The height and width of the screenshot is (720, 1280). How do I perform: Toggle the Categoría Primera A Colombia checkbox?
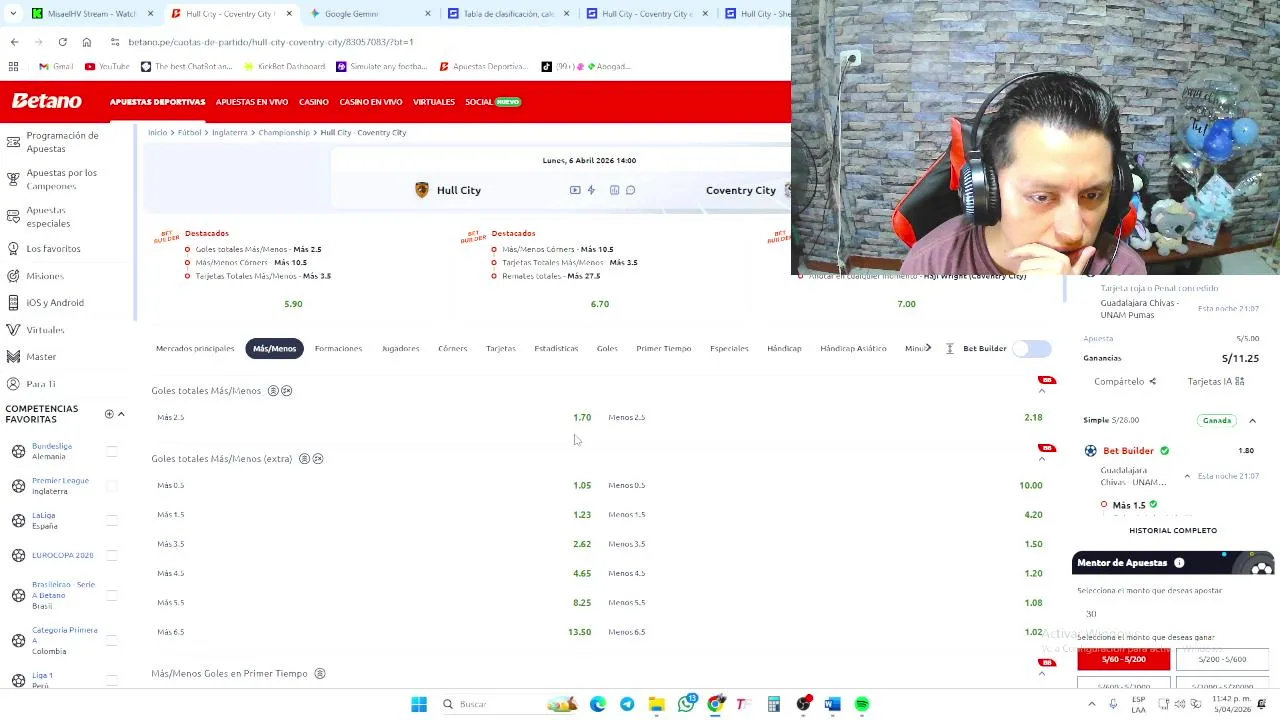coord(111,640)
